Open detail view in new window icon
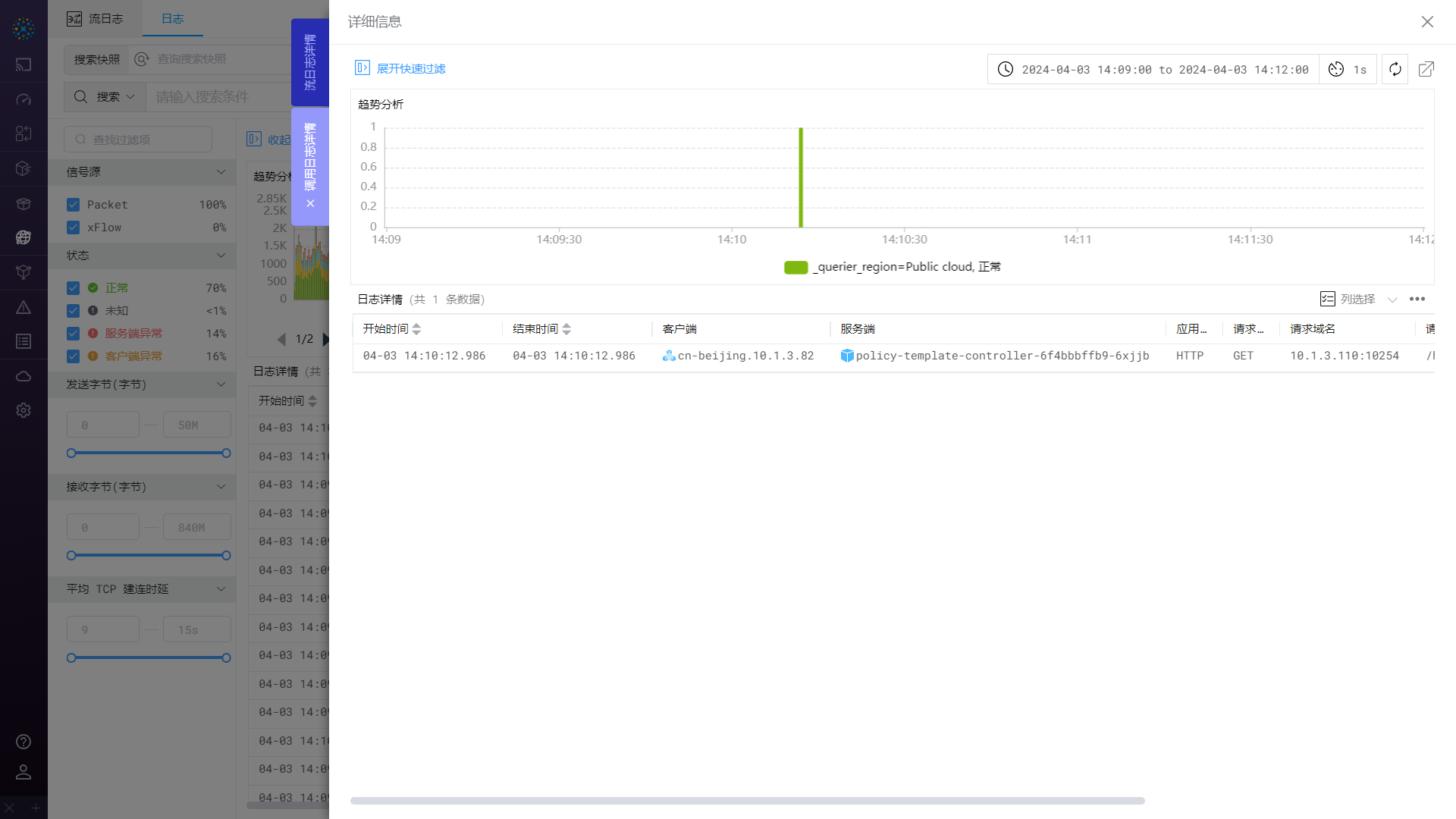The image size is (1456, 819). pos(1426,69)
